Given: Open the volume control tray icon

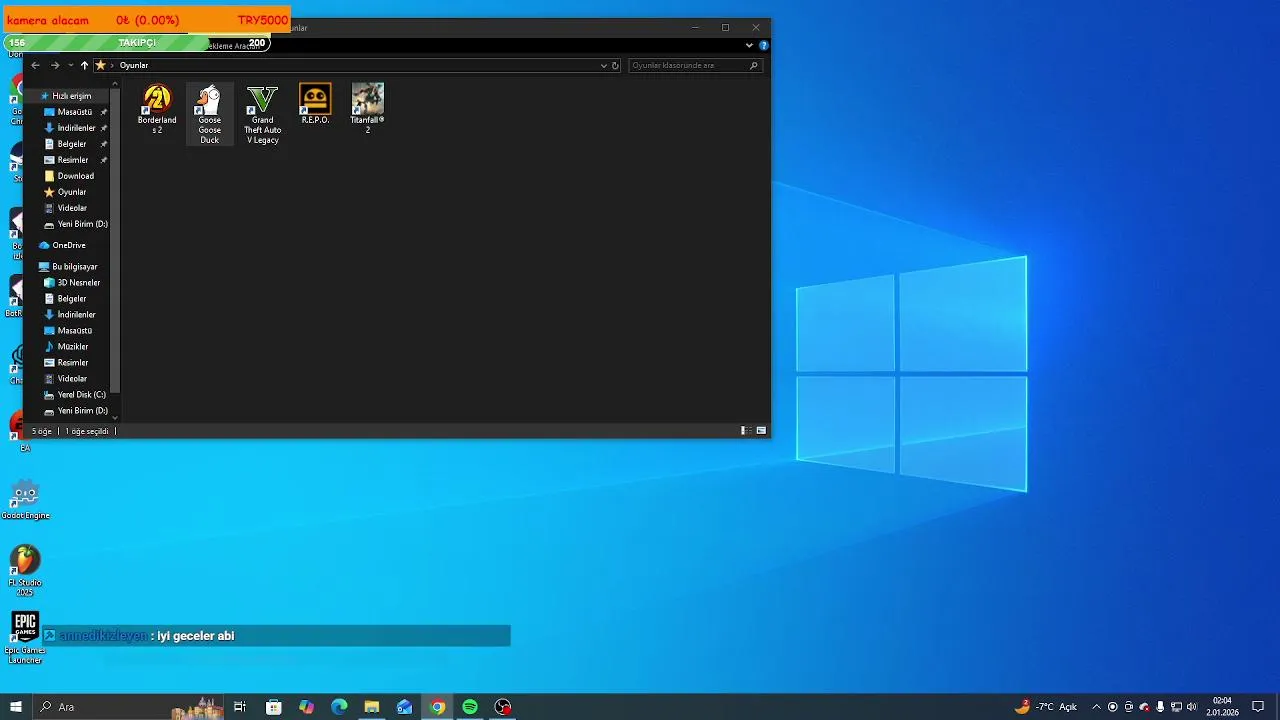Looking at the screenshot, I should pyautogui.click(x=1192, y=707).
